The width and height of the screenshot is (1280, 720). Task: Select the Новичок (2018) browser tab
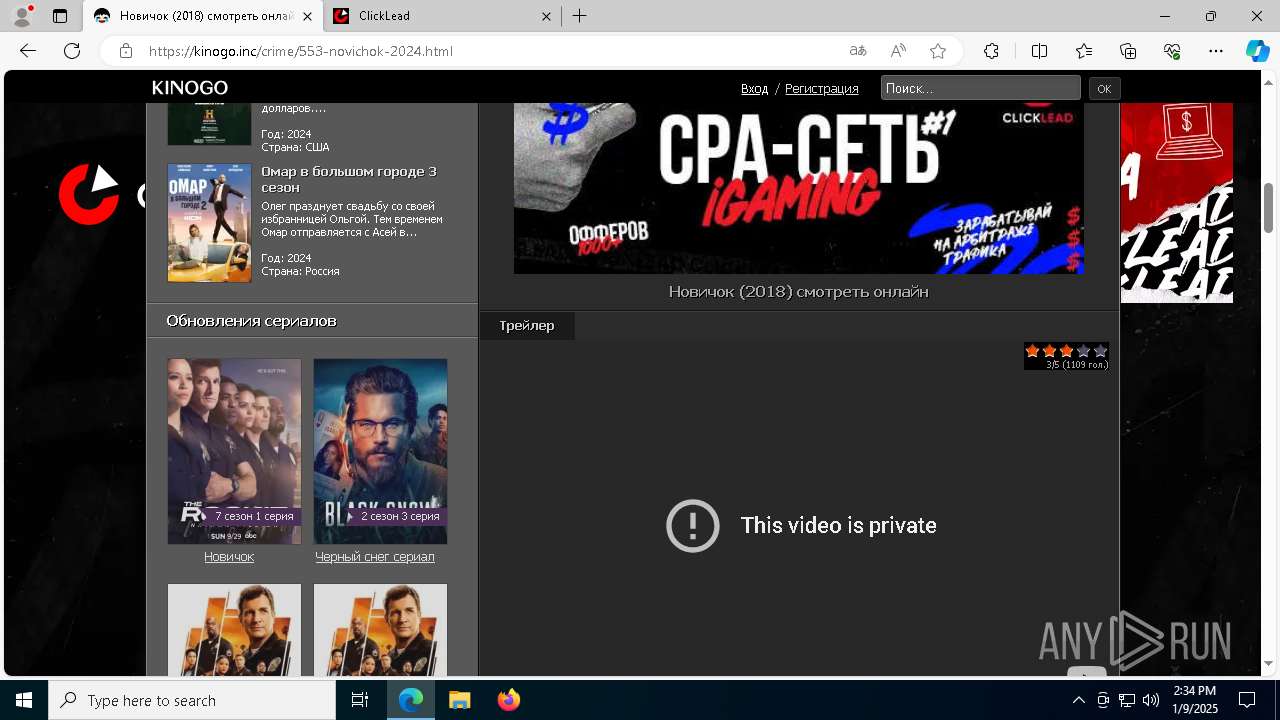pos(203,16)
